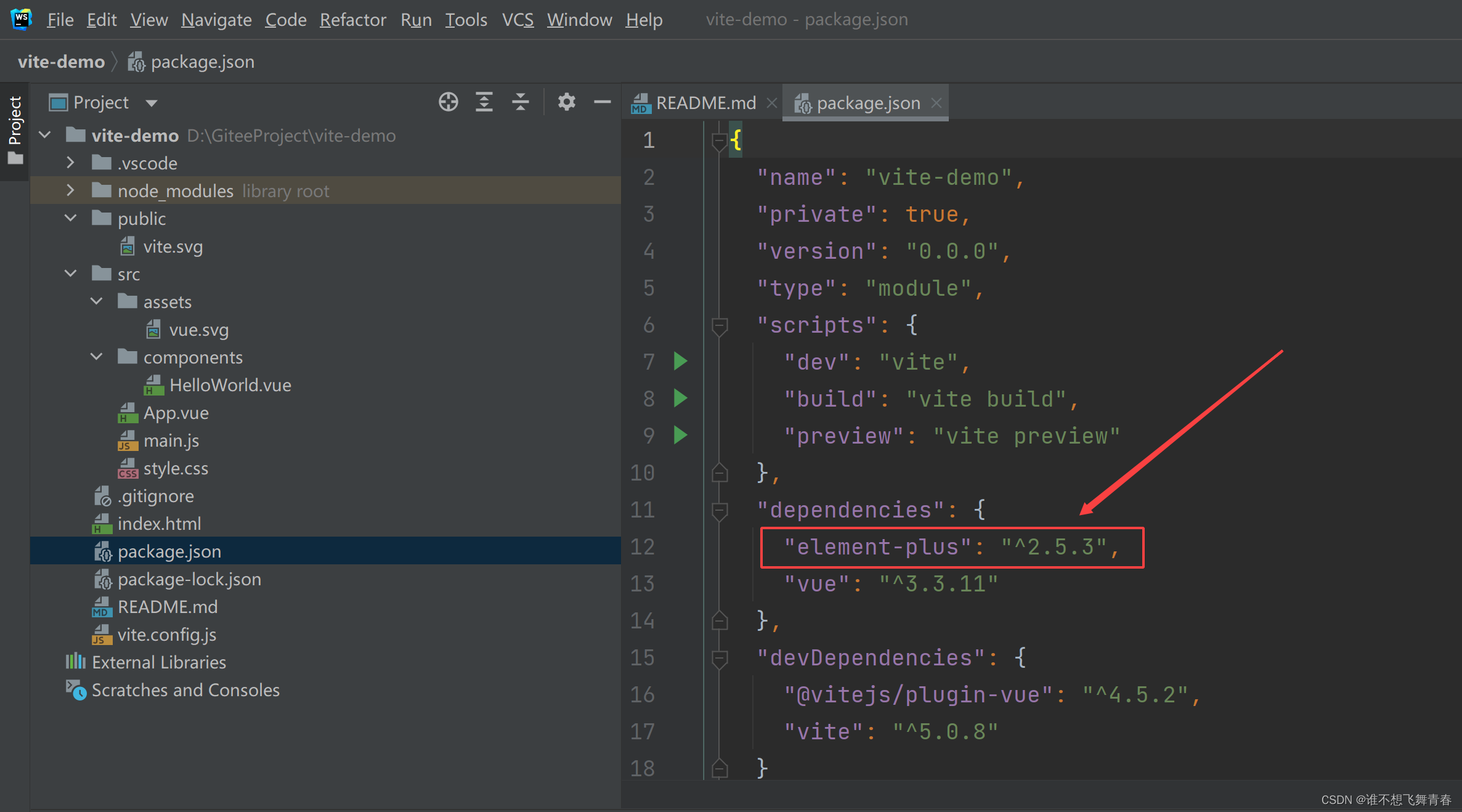
Task: Close the package.json editor tab
Action: 936,103
